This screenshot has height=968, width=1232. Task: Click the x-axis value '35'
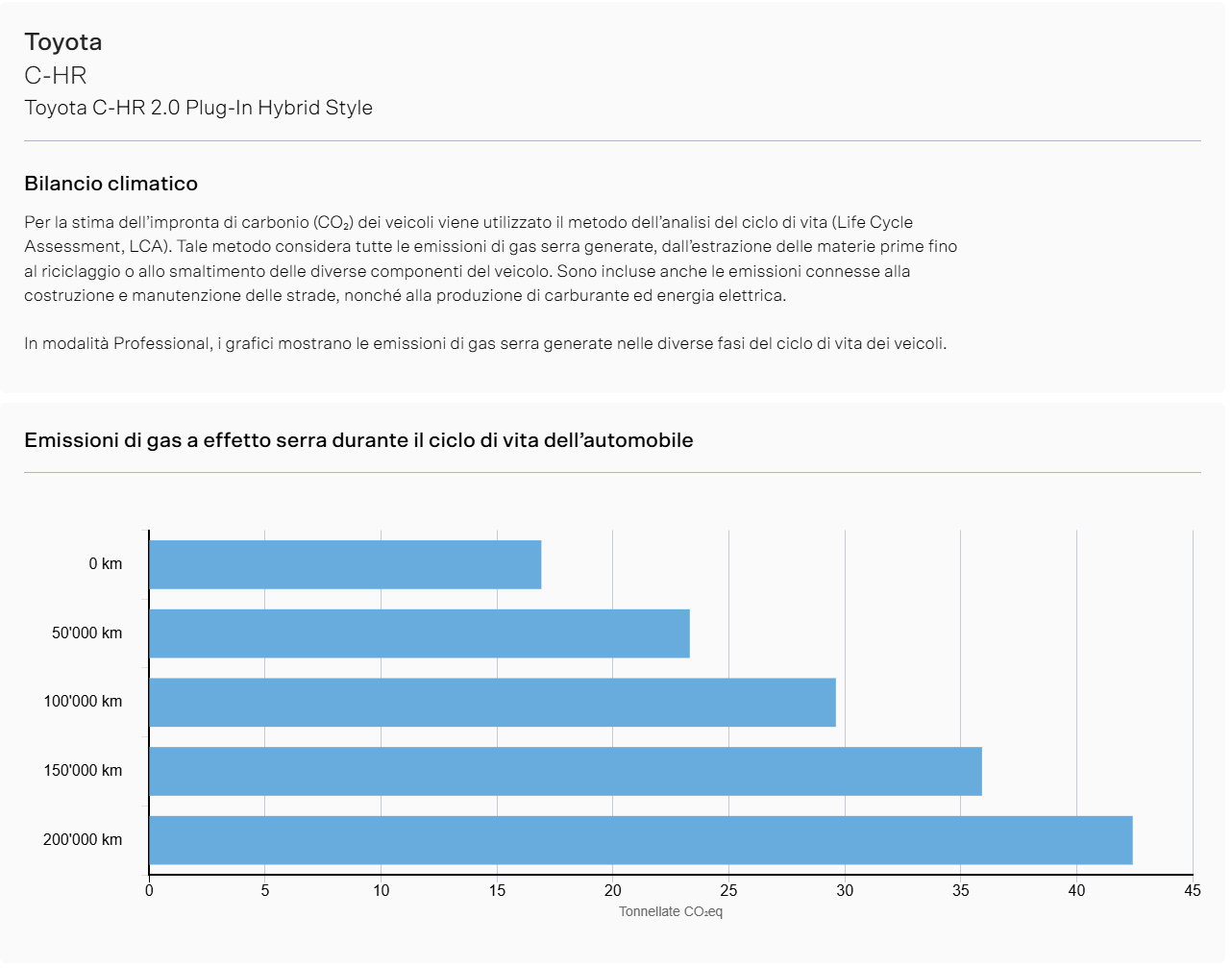[x=961, y=891]
